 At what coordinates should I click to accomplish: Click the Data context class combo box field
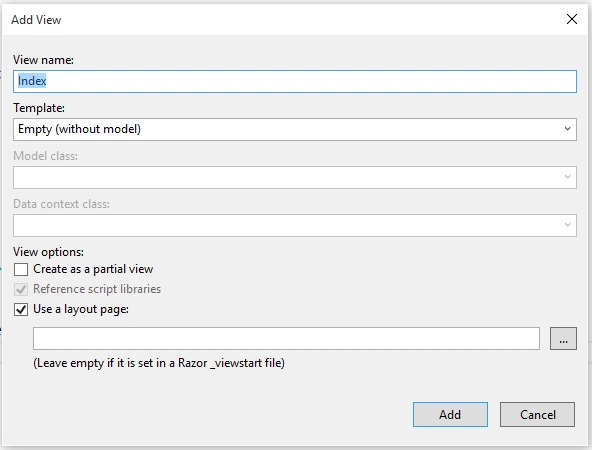pyautogui.click(x=295, y=225)
